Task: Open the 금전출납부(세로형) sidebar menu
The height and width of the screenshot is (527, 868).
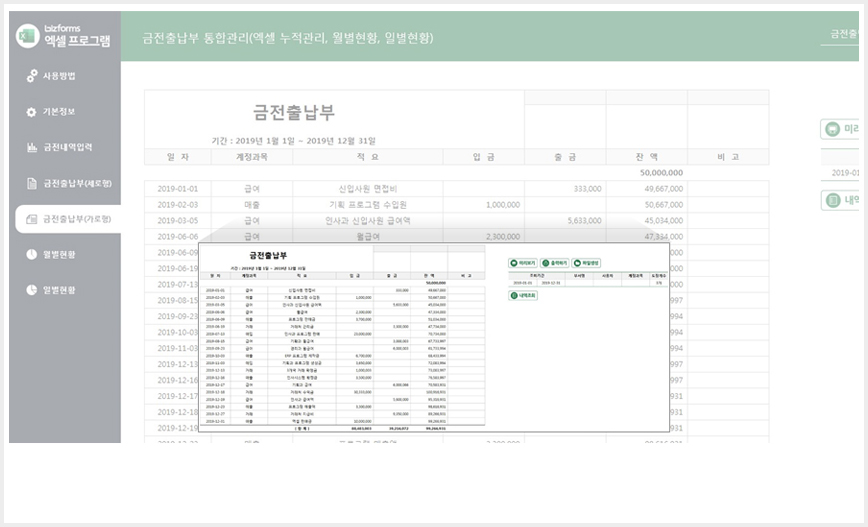Action: [68, 183]
